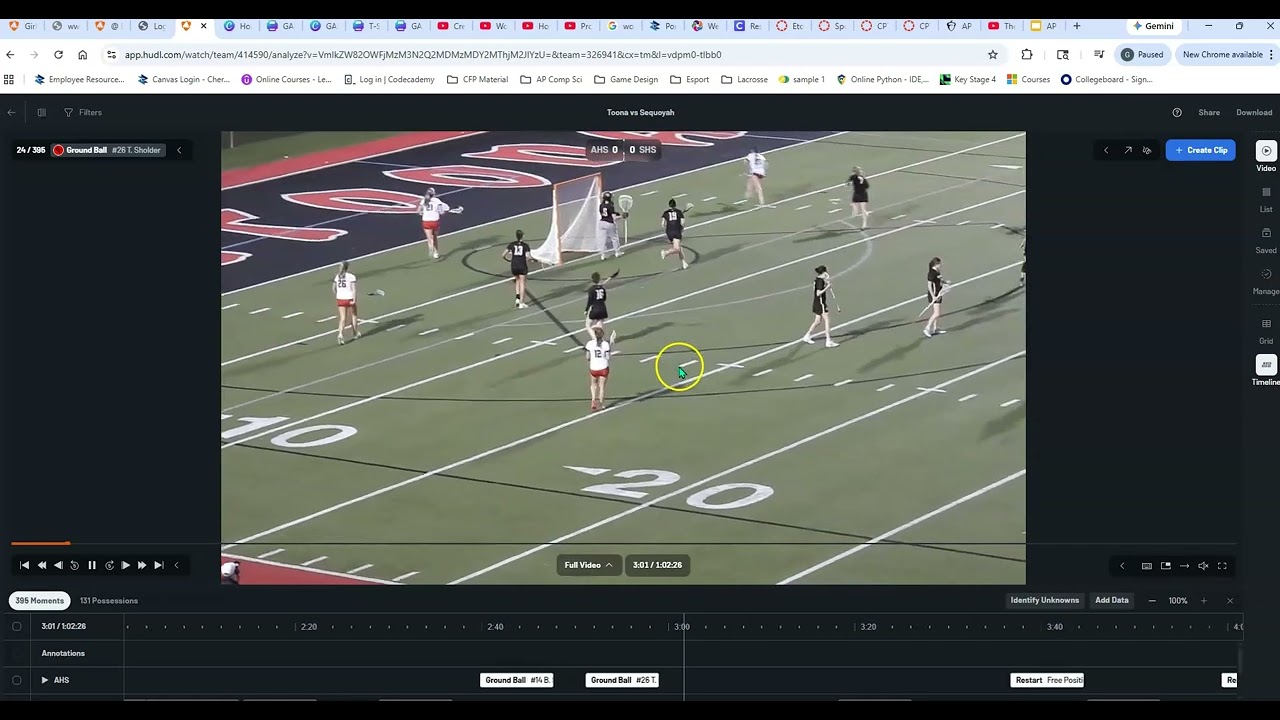
Task: Select Ground Ball #14 timeline moment
Action: (x=518, y=680)
